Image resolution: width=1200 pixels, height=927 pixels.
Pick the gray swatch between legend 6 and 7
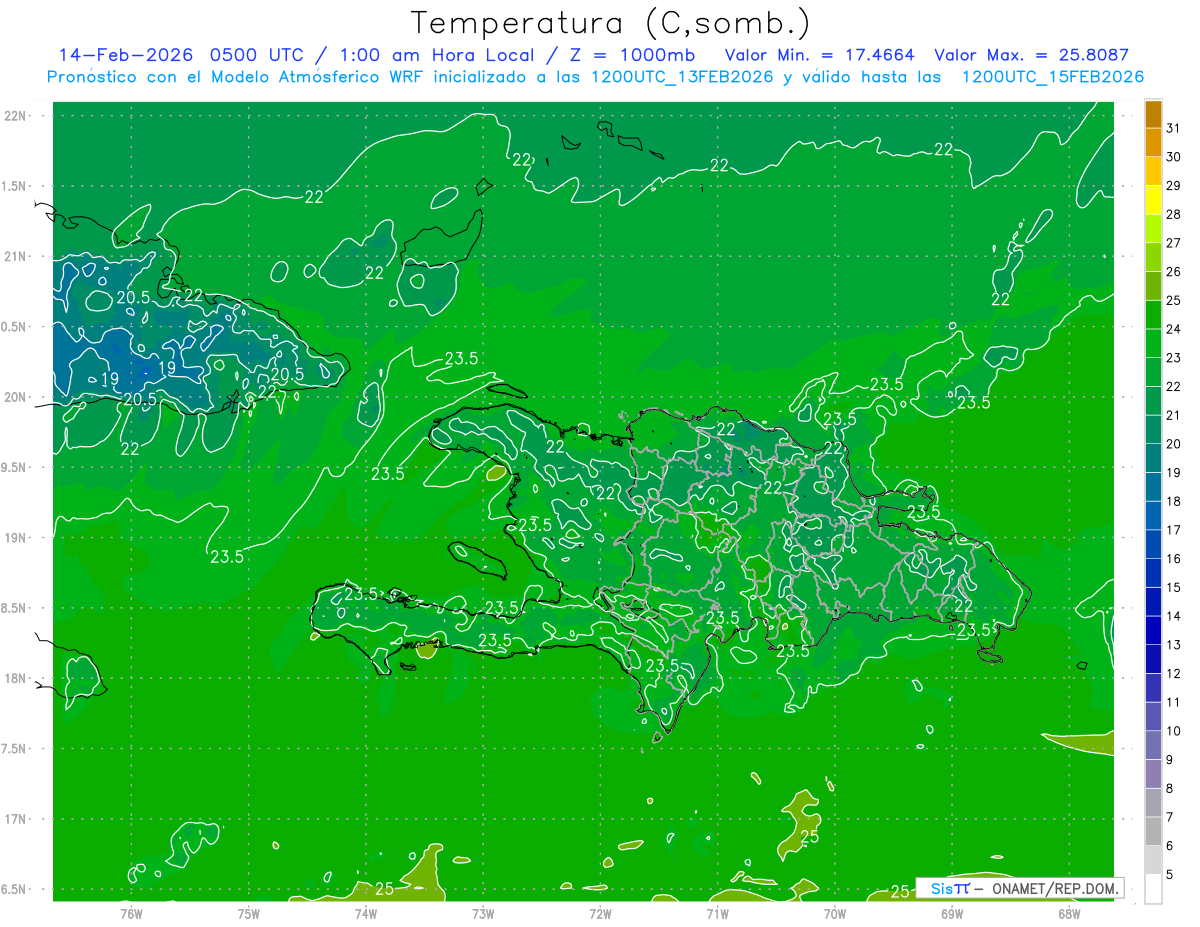point(1153,831)
